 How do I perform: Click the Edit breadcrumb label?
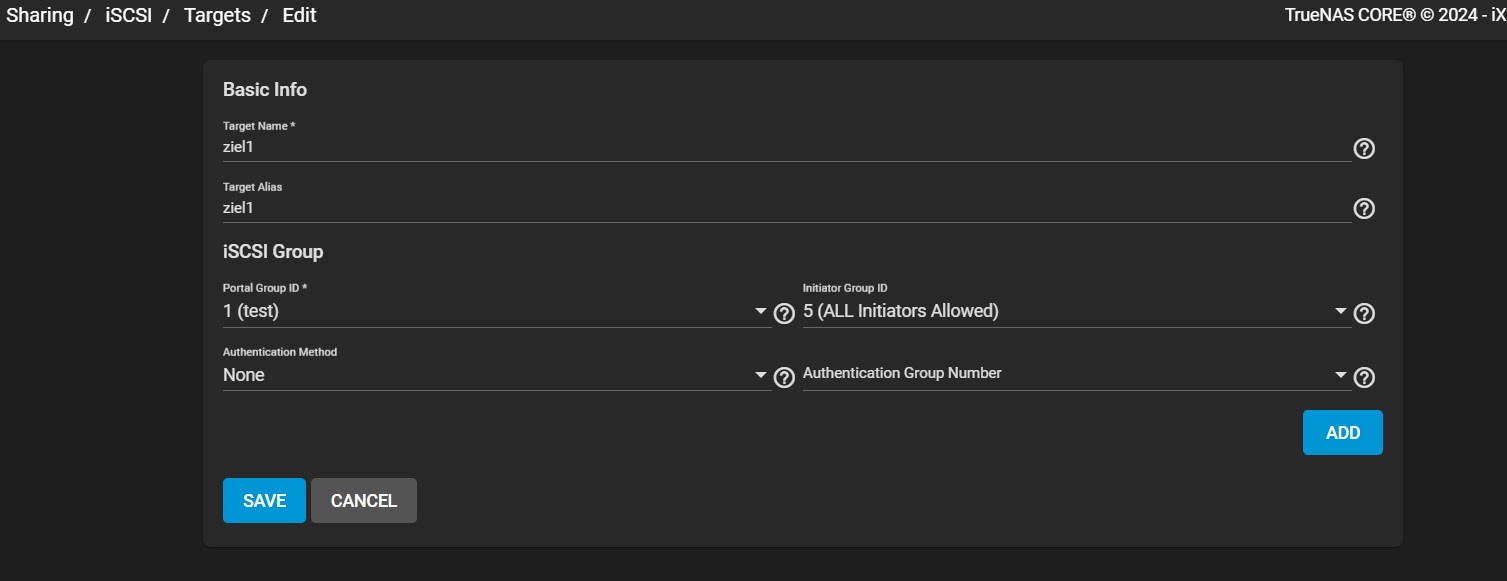pyautogui.click(x=299, y=16)
